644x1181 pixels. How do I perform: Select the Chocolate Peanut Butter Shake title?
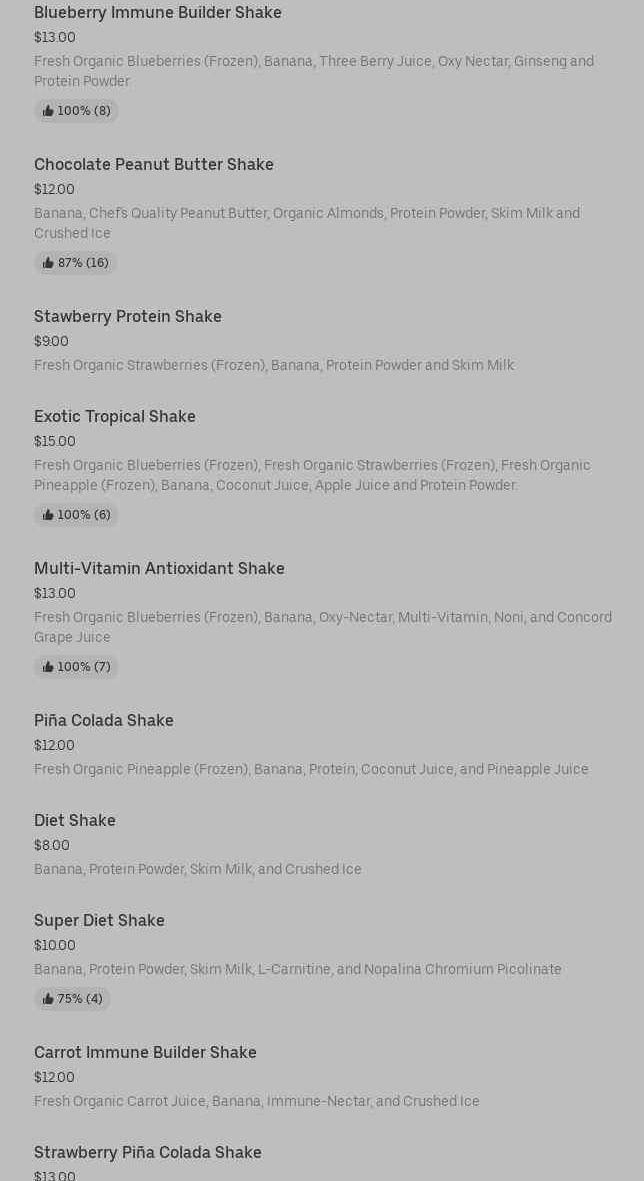[x=154, y=164]
